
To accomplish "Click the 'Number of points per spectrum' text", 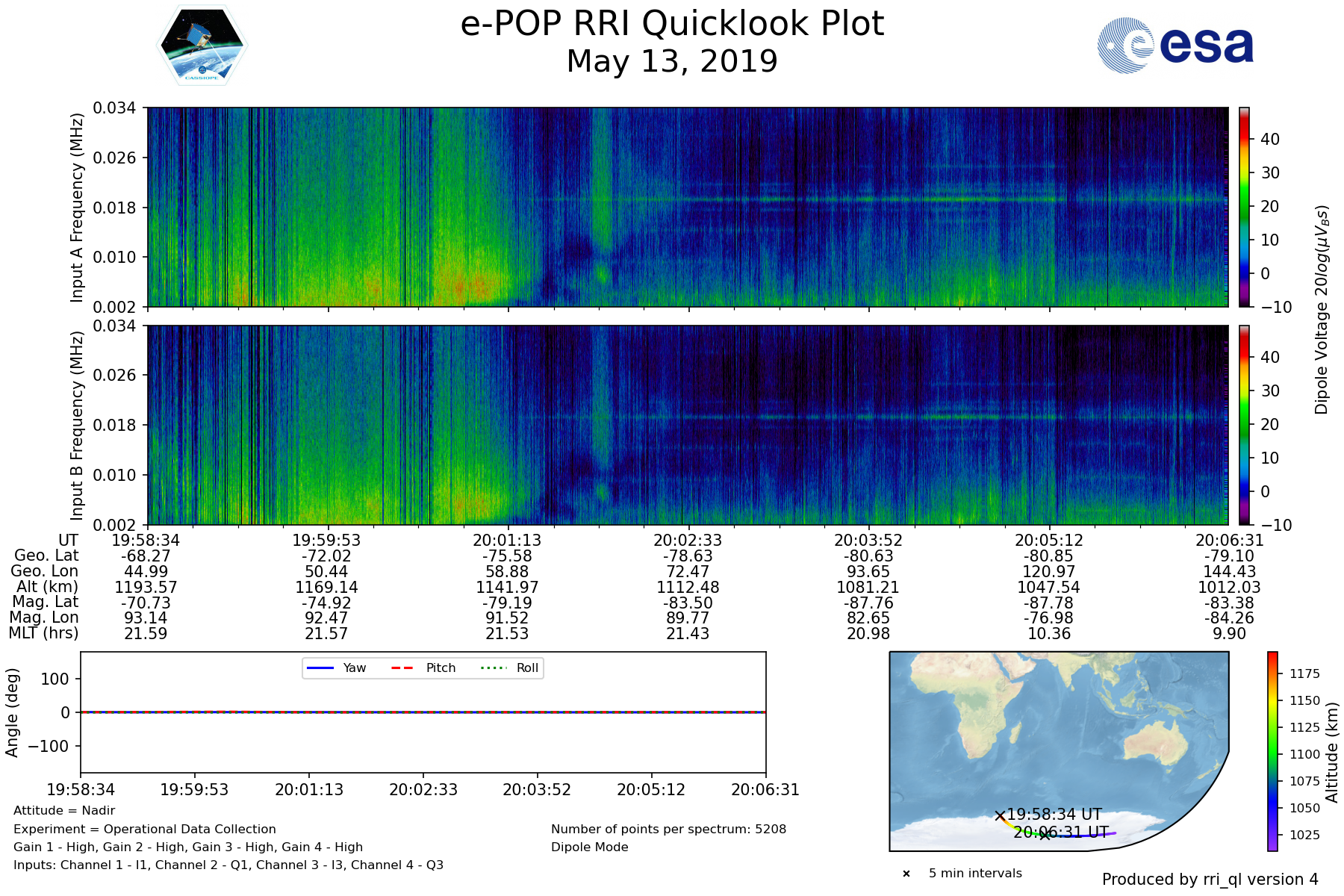I will point(668,830).
